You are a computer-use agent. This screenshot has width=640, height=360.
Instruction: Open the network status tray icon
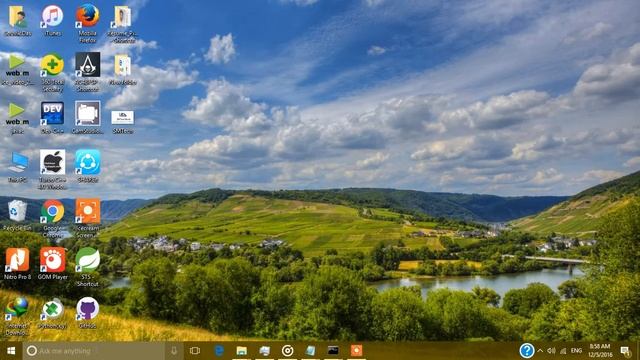563,351
